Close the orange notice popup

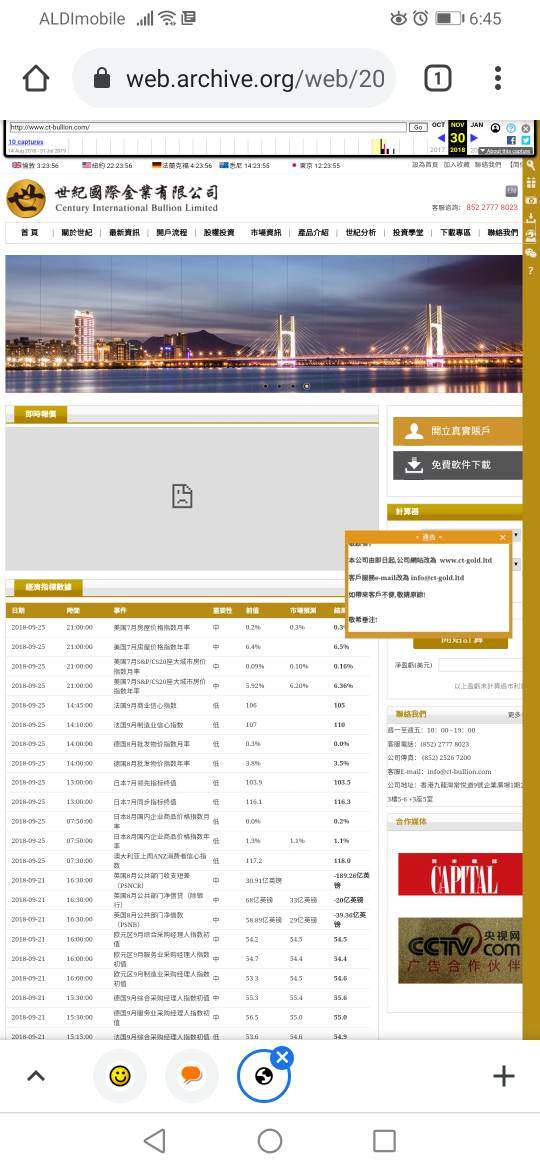[x=503, y=537]
